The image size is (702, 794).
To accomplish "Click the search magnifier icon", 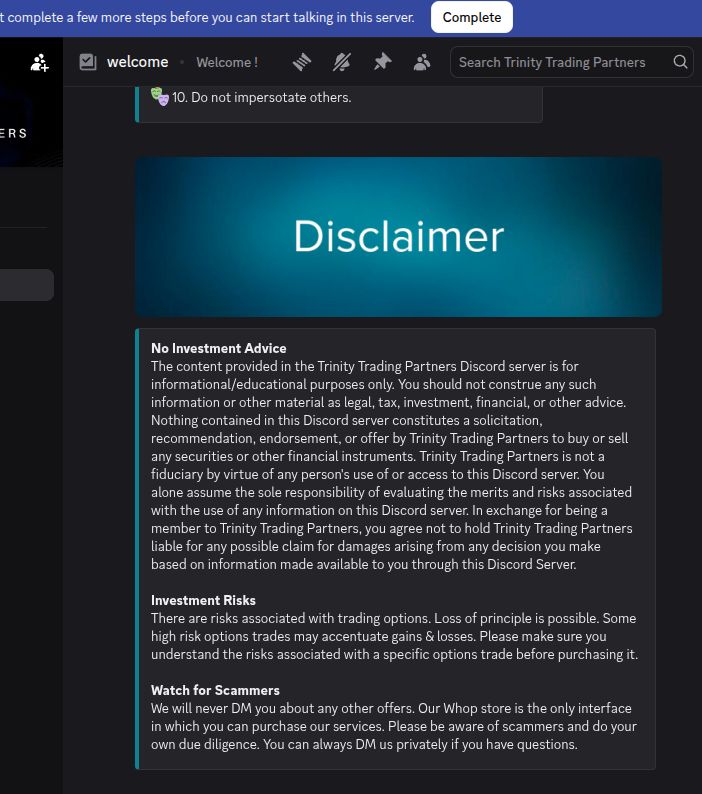I will (x=680, y=62).
